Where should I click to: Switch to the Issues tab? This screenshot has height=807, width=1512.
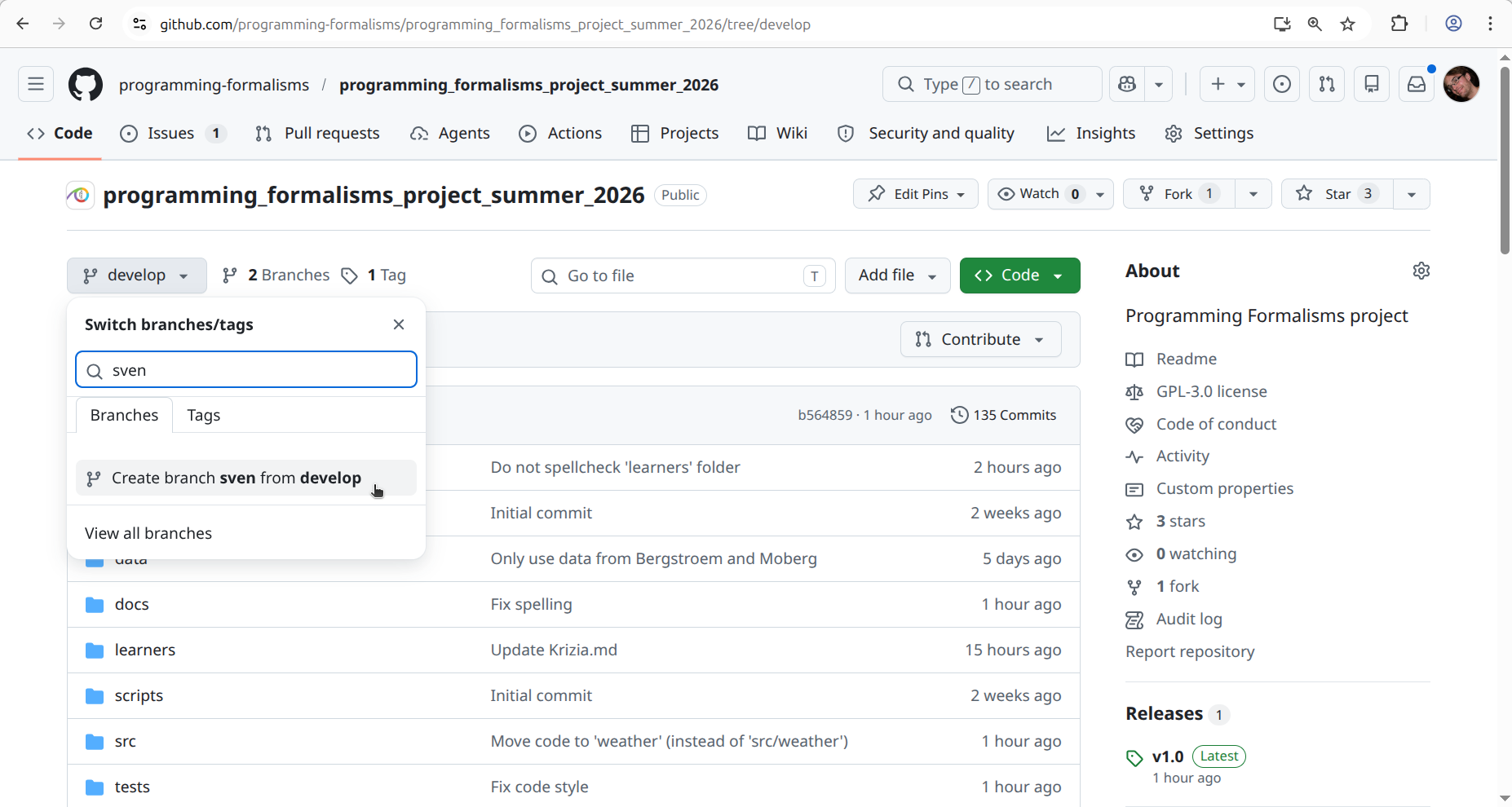pos(173,133)
